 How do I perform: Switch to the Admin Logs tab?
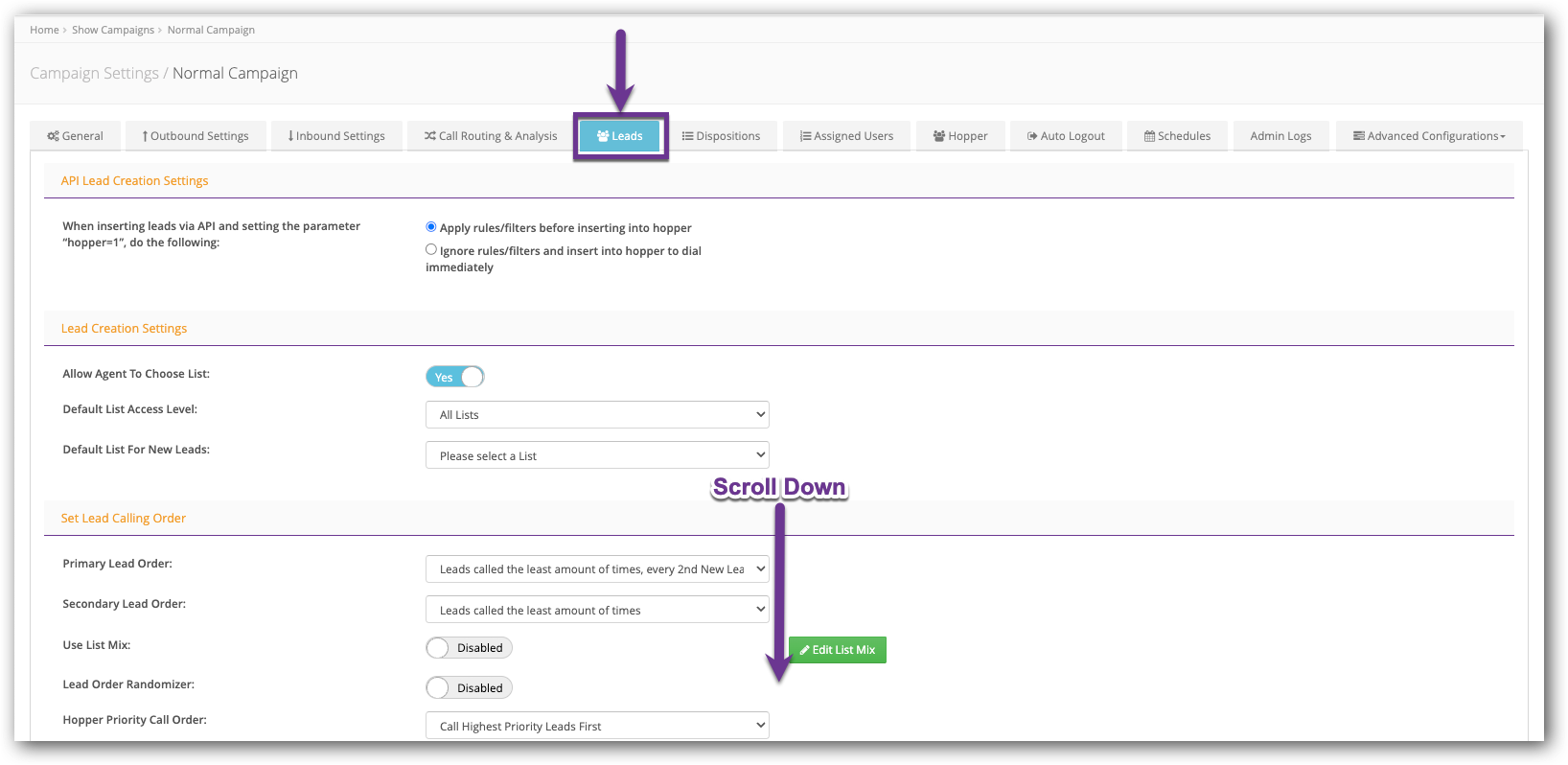pos(1280,136)
